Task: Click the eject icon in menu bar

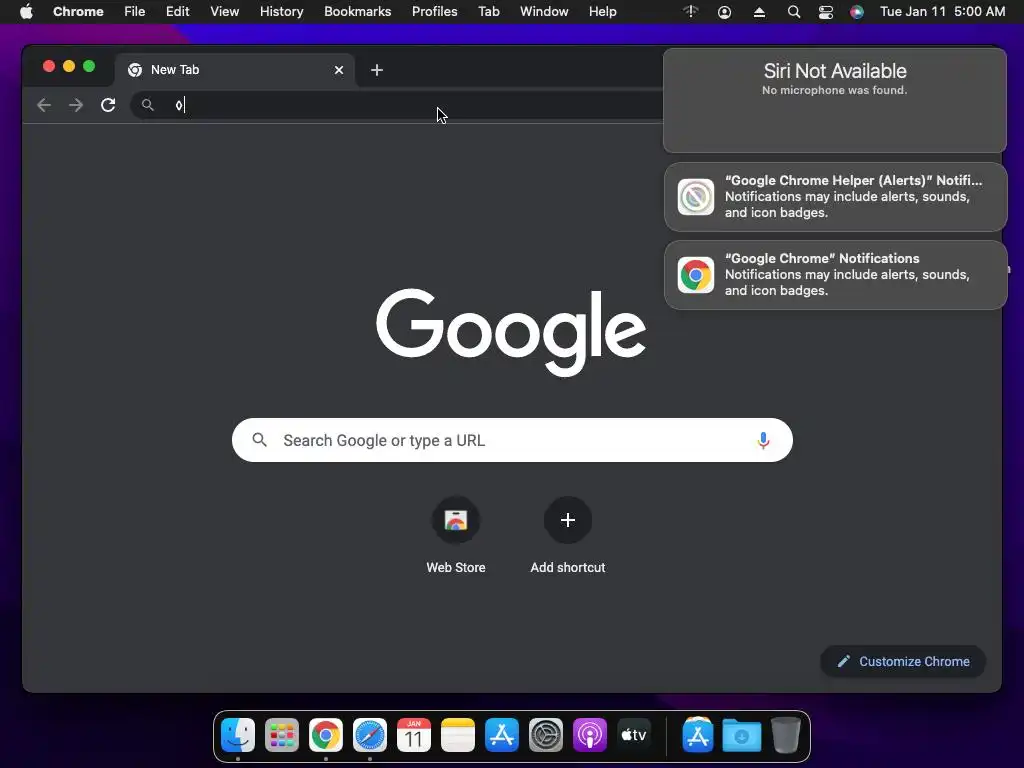Action: [759, 12]
